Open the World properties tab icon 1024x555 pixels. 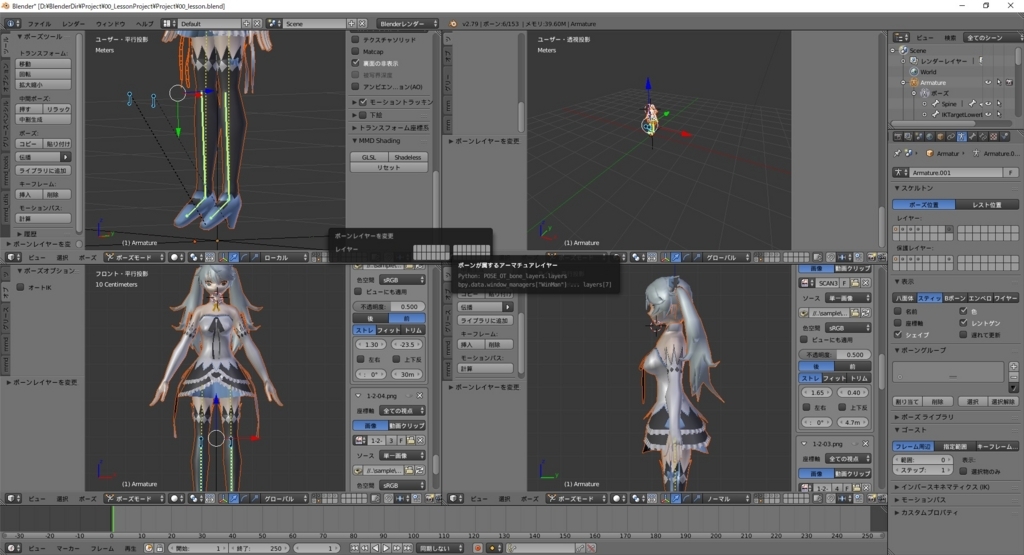tap(930, 136)
